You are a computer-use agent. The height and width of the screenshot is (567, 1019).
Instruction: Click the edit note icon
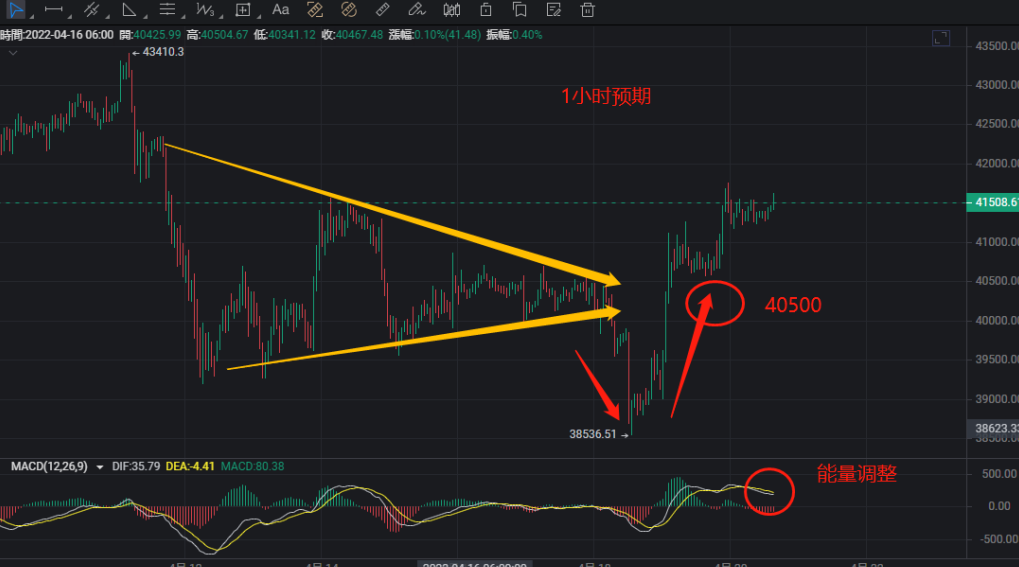[554, 10]
